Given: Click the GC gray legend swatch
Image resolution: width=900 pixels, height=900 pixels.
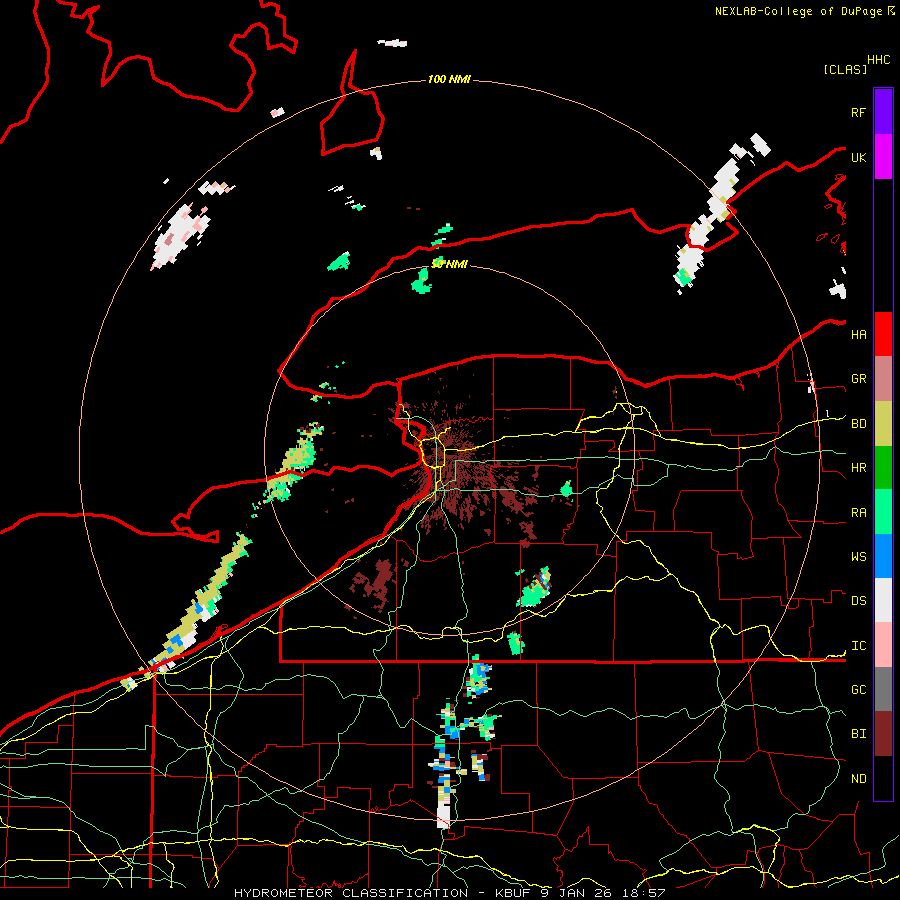Looking at the screenshot, I should 883,689.
